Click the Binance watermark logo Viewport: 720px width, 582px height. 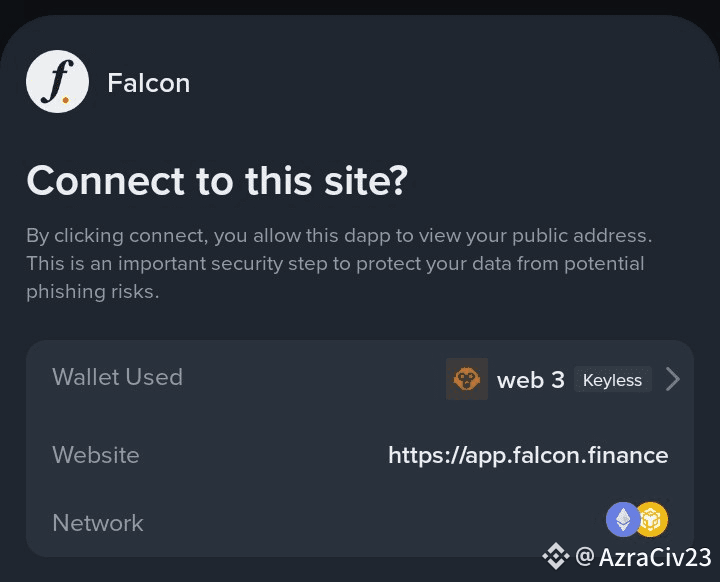554,556
